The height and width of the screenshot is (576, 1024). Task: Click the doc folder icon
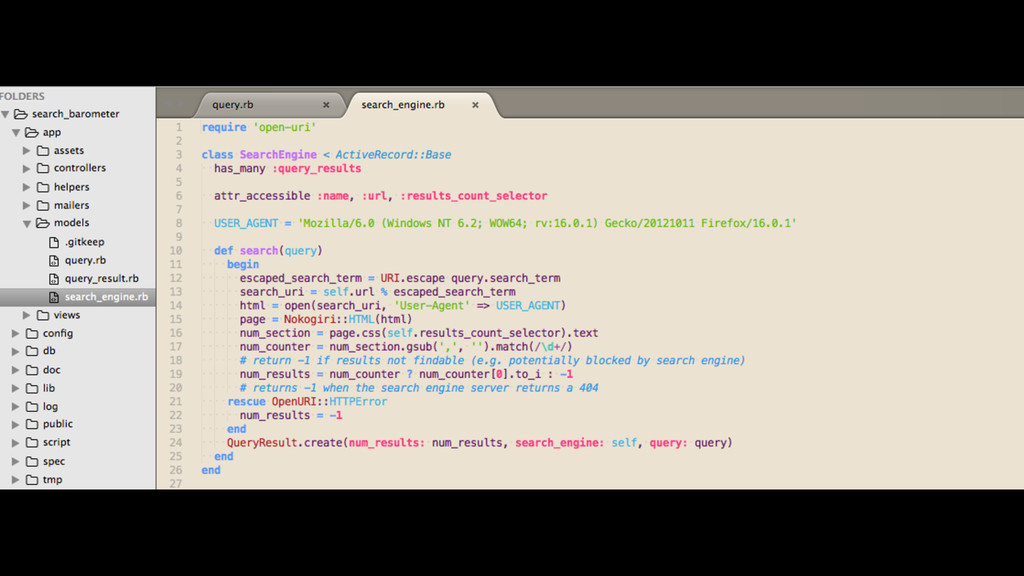(x=32, y=370)
